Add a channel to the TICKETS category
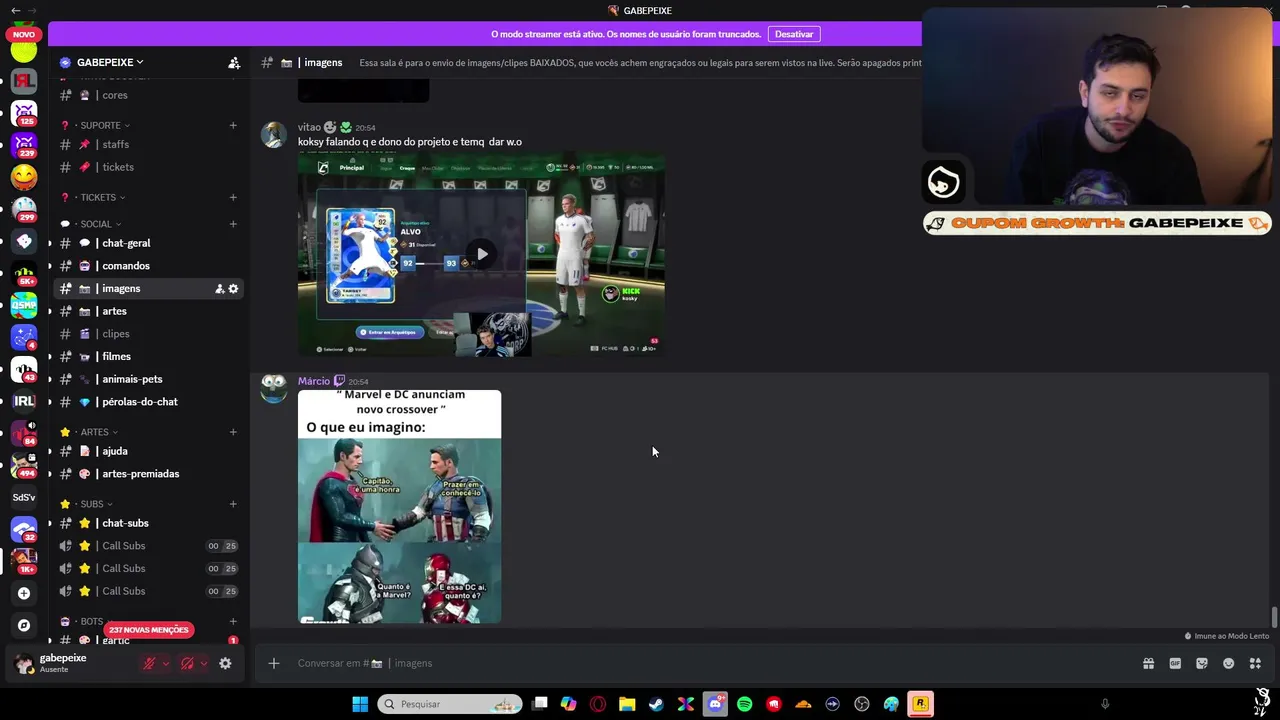This screenshot has width=1280, height=720. [233, 197]
